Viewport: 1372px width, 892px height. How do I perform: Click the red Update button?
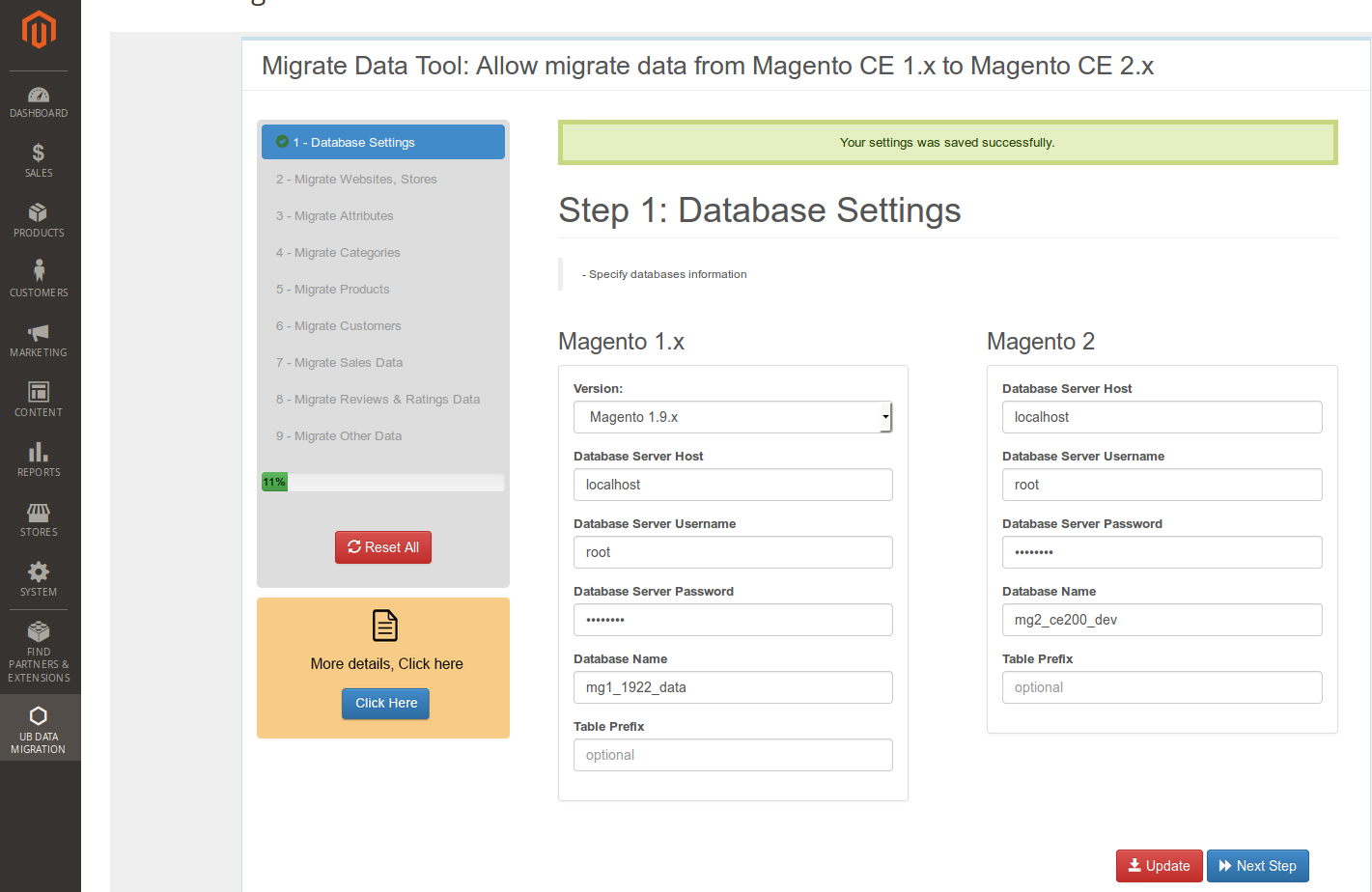[x=1159, y=866]
